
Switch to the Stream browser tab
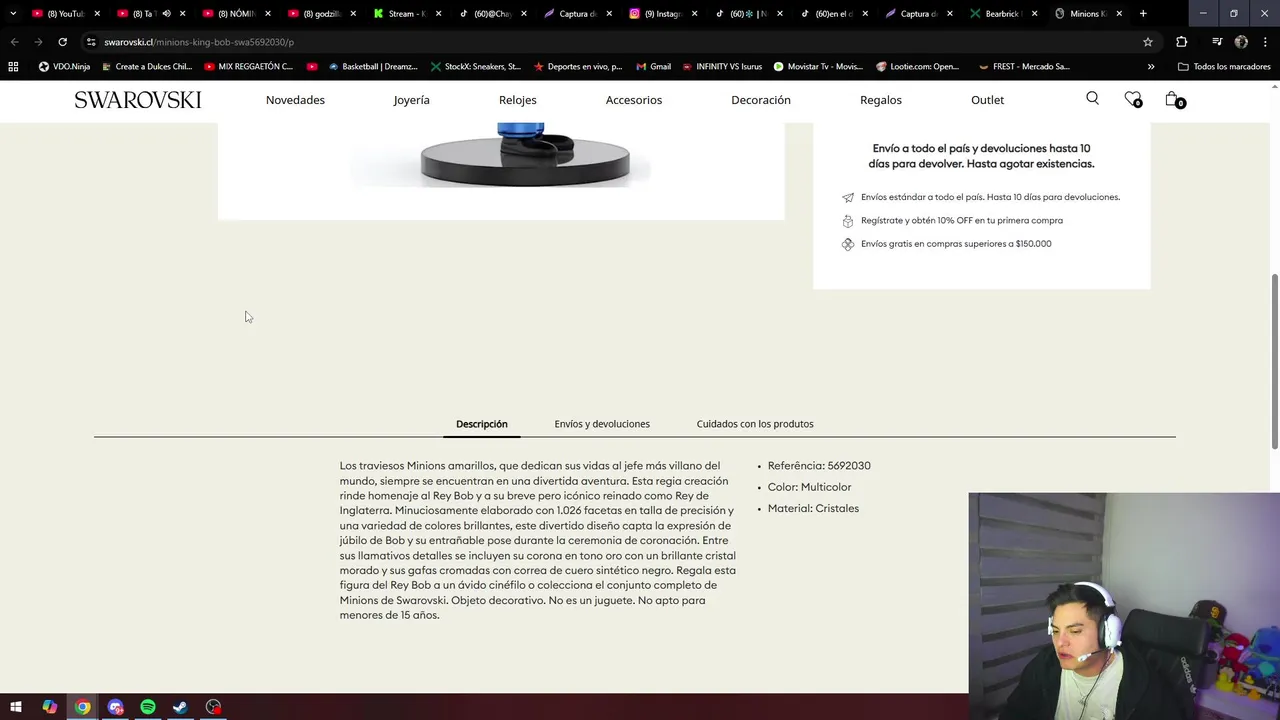(x=405, y=14)
